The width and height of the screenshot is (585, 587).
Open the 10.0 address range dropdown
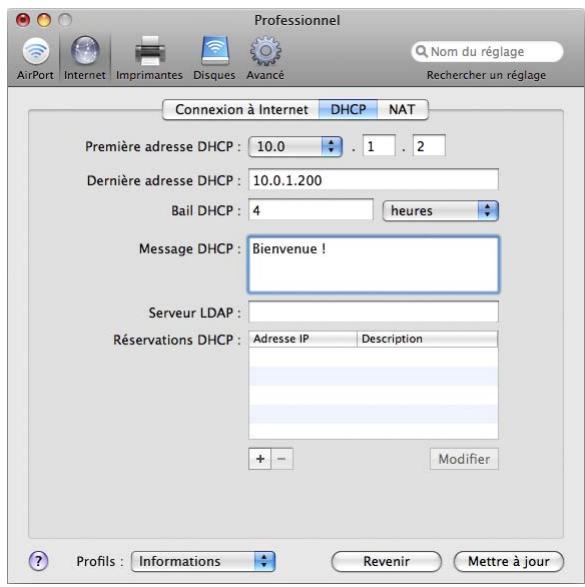click(x=295, y=146)
